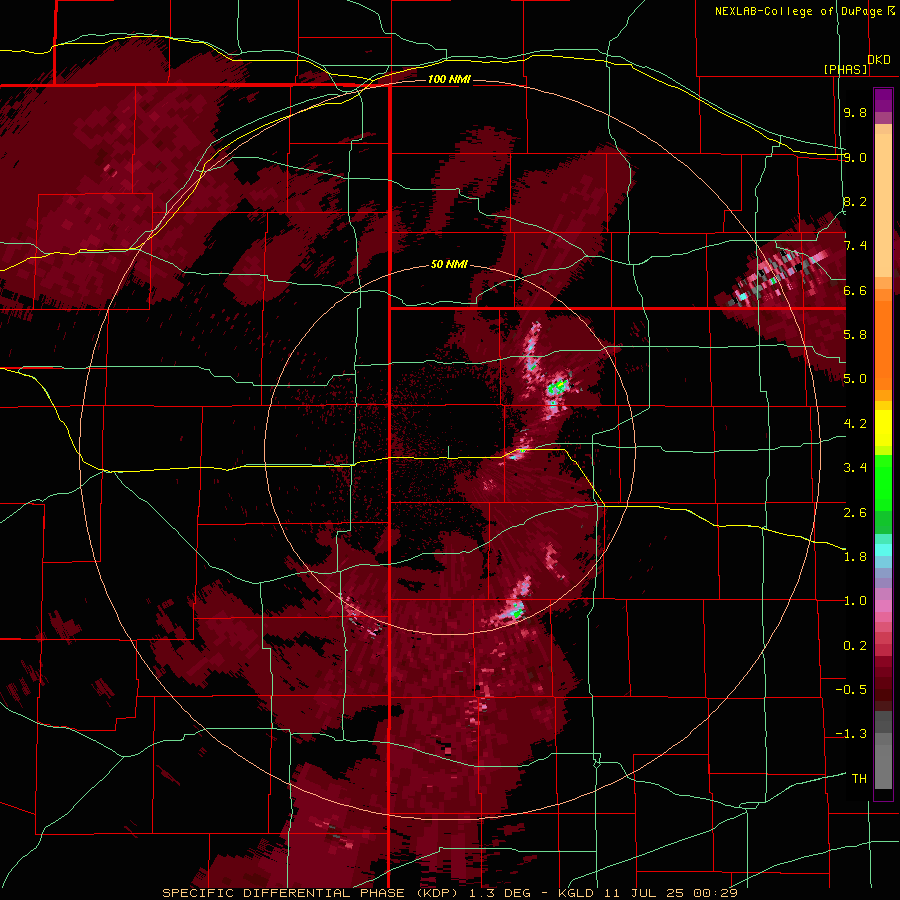The height and width of the screenshot is (900, 900).
Task: Click the 2.6 scale value
Action: tap(855, 513)
